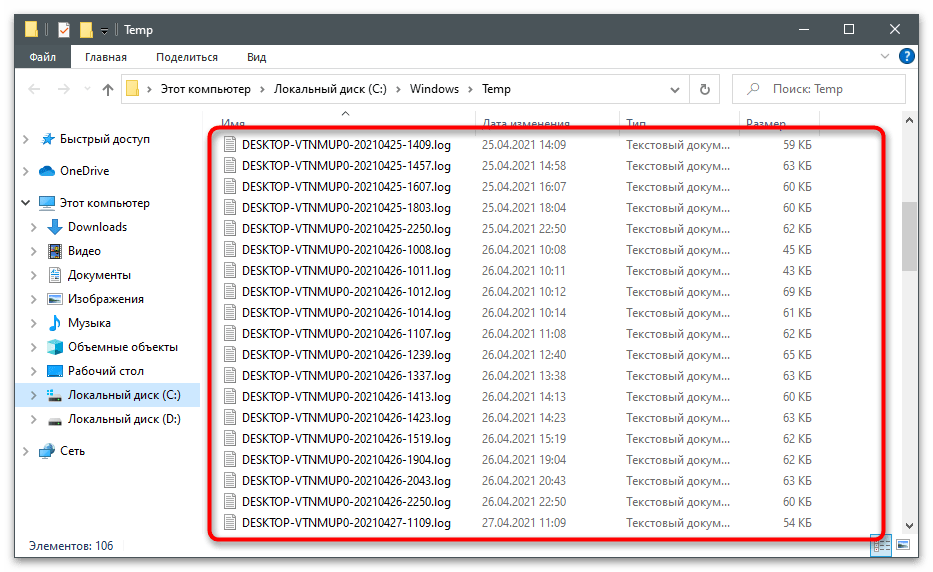This screenshot has width=933, height=572.
Task: Click the icon of DESKTOP-VTNMUP0-20210425-1457.log
Action: point(230,165)
